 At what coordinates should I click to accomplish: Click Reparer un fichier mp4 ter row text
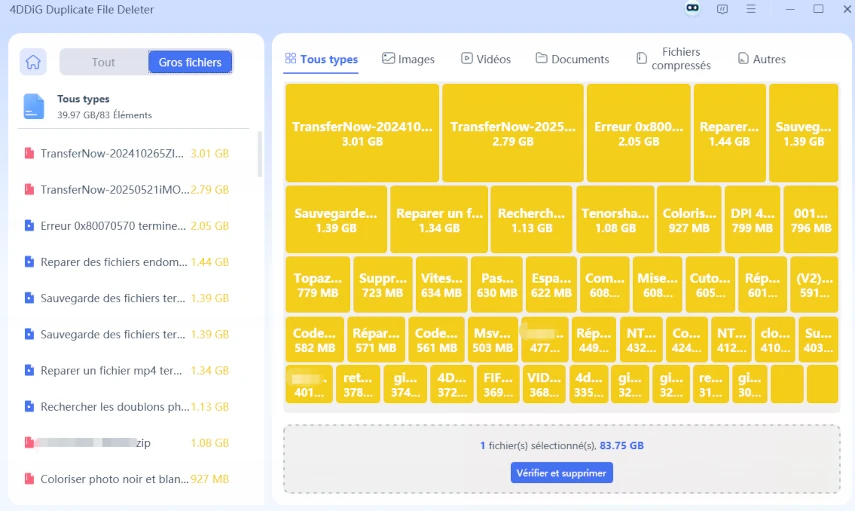pyautogui.click(x=111, y=370)
